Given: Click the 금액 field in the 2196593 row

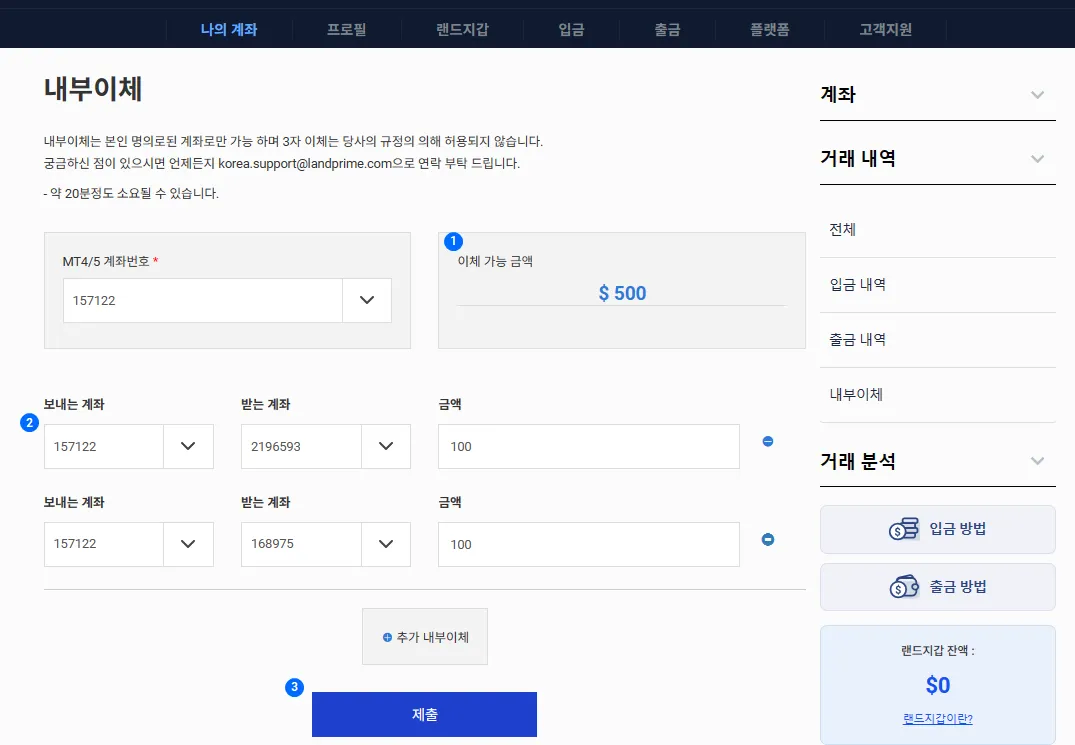Looking at the screenshot, I should [589, 446].
